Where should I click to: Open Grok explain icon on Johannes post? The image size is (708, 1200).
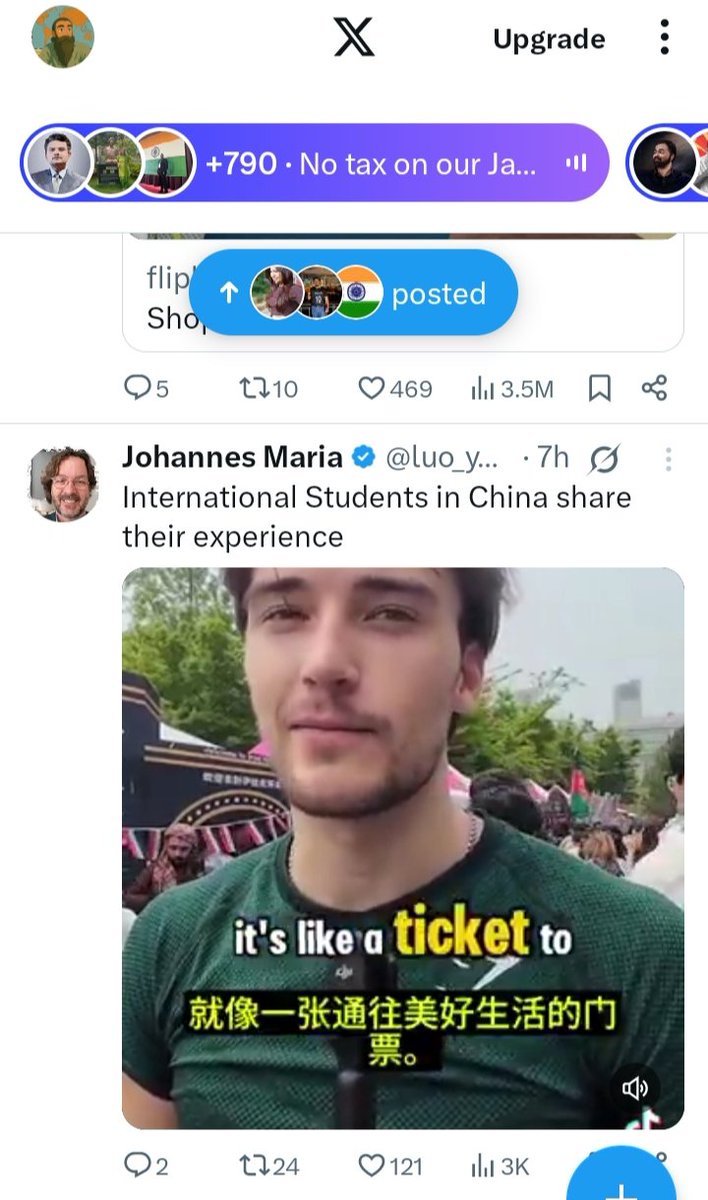604,459
